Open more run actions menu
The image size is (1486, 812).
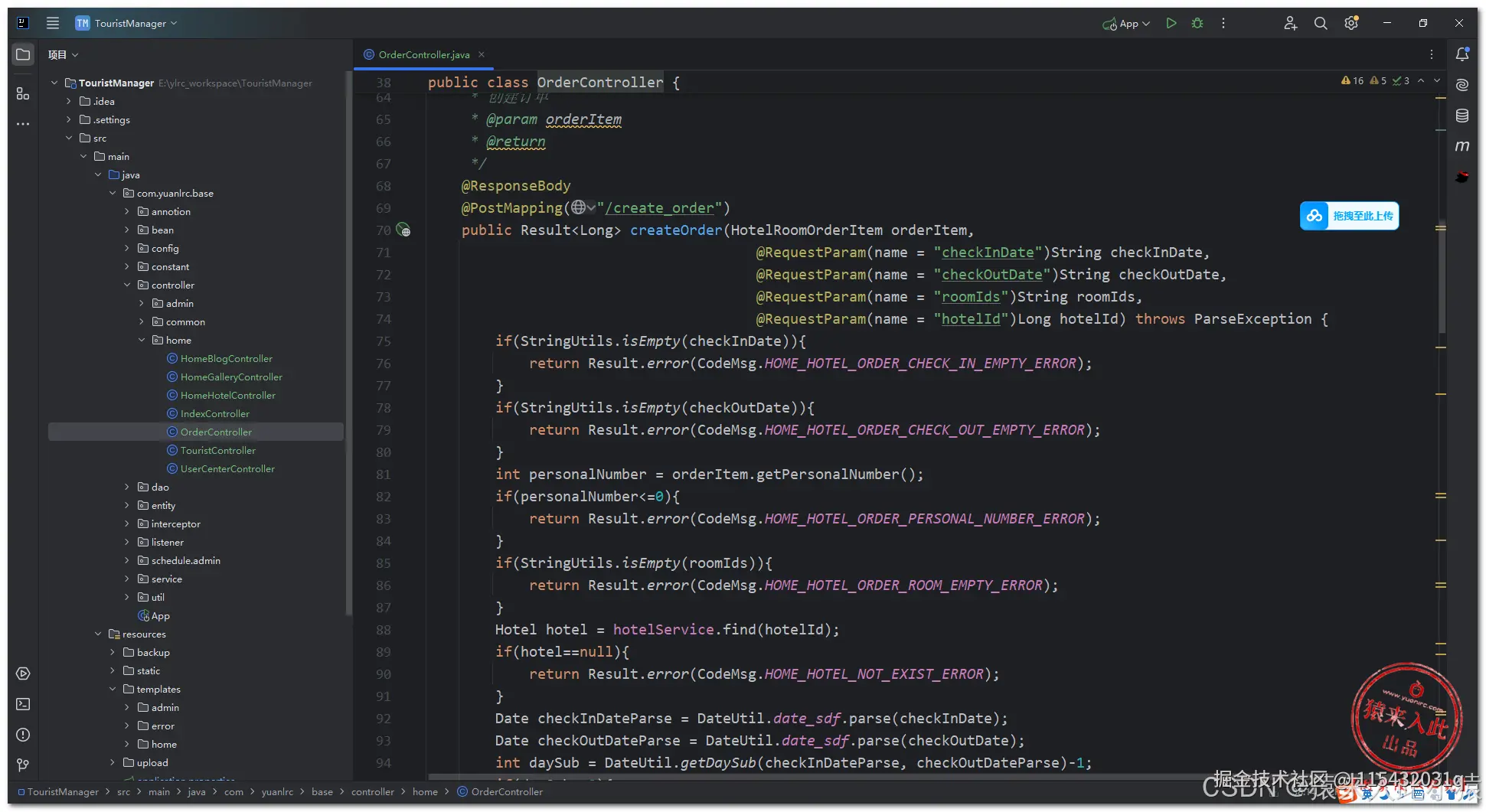(1223, 23)
